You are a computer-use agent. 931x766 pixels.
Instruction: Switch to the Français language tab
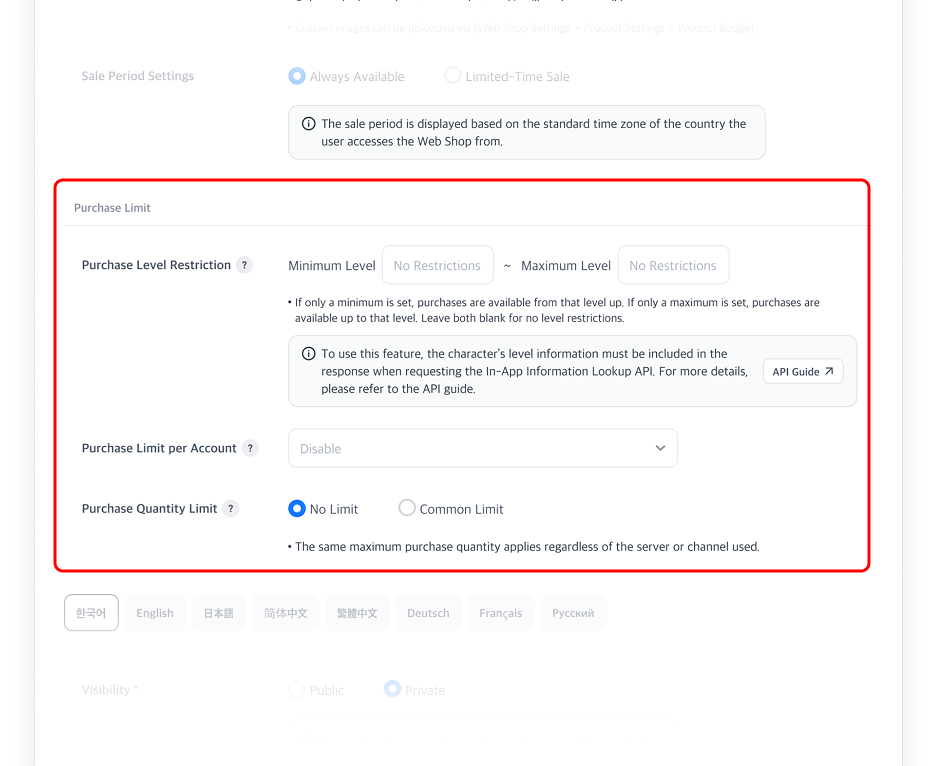click(500, 613)
